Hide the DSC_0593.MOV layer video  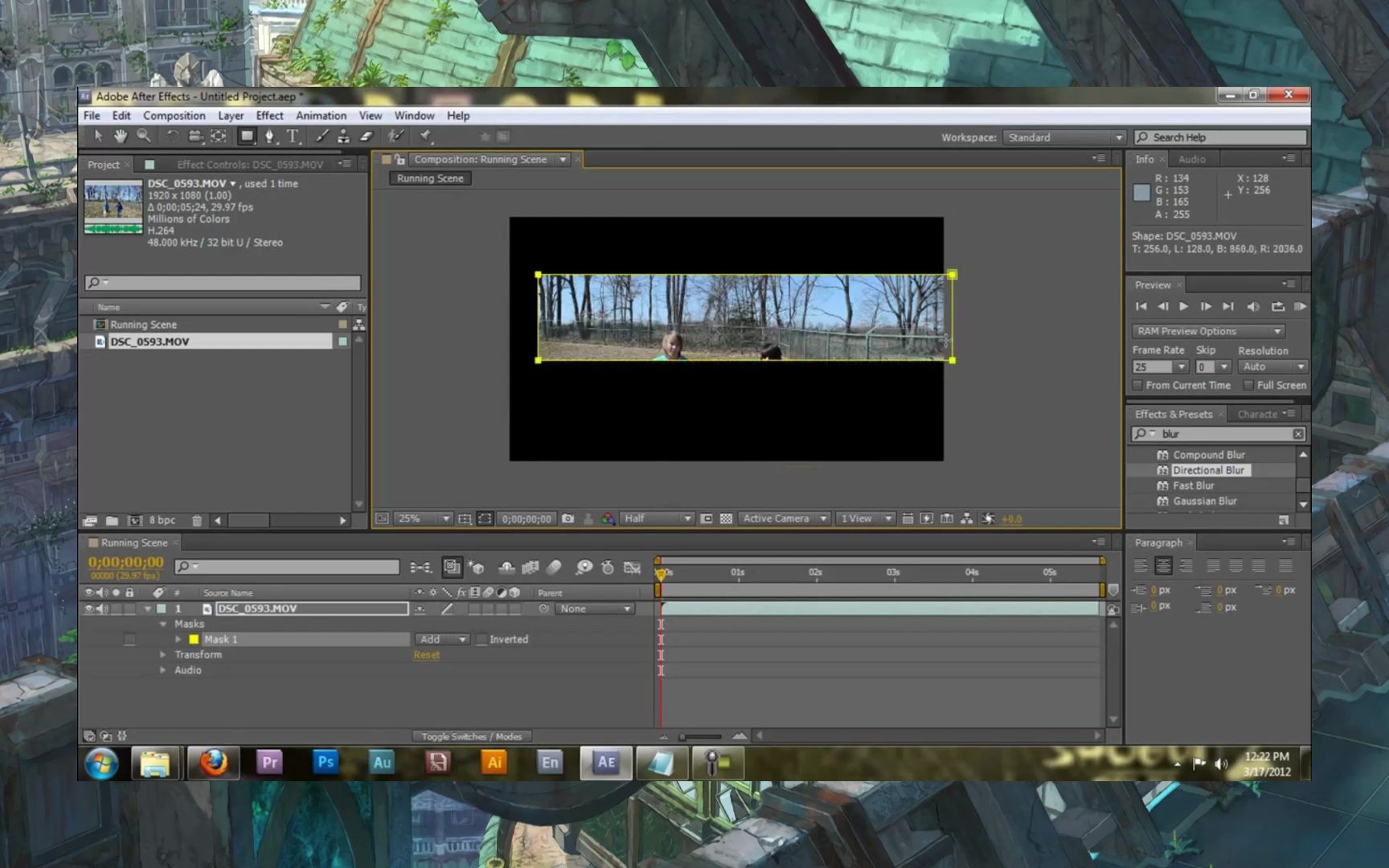(88, 609)
